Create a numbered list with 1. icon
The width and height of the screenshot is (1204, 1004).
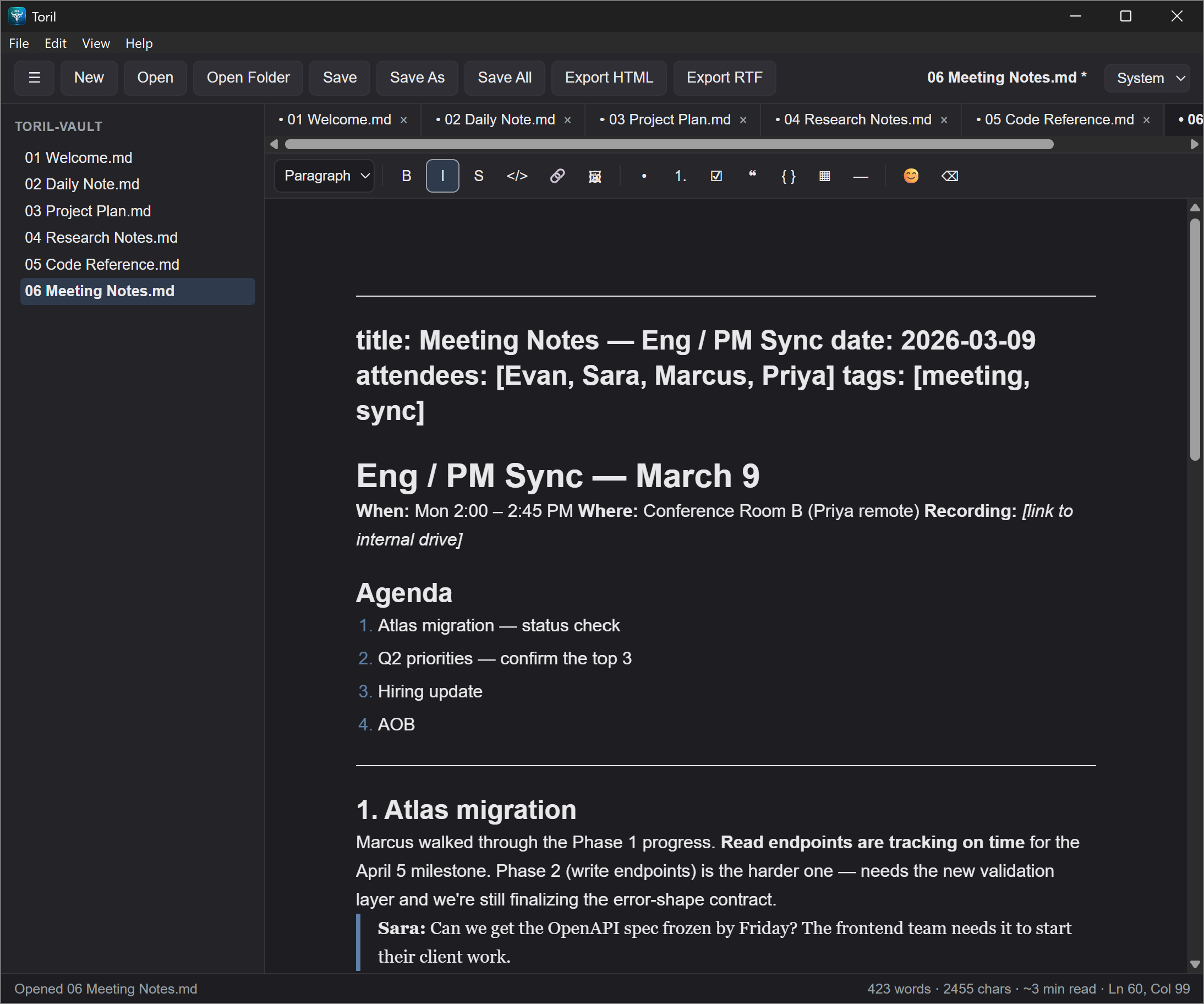pos(681,176)
